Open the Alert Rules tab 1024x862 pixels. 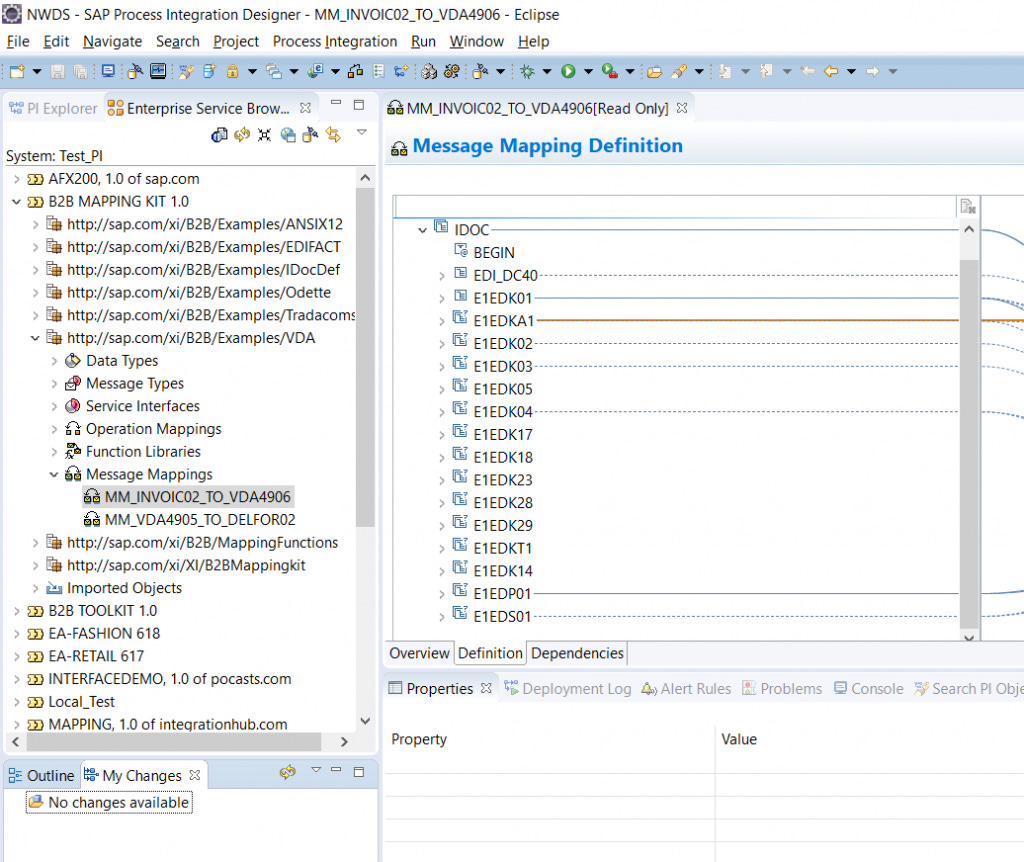(x=686, y=688)
